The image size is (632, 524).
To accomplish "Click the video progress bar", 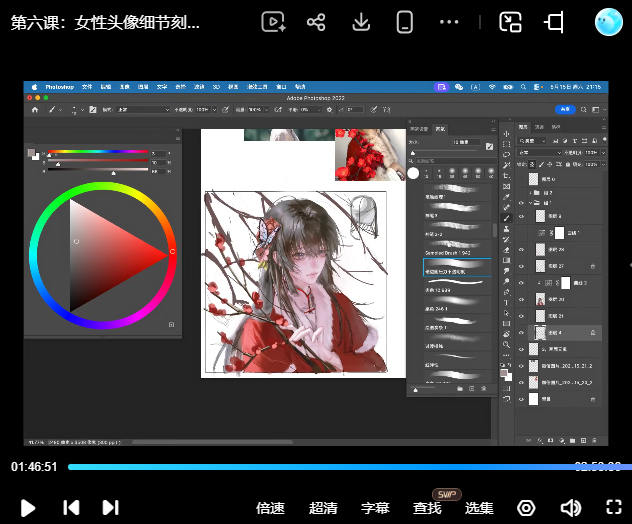I will click(350, 467).
